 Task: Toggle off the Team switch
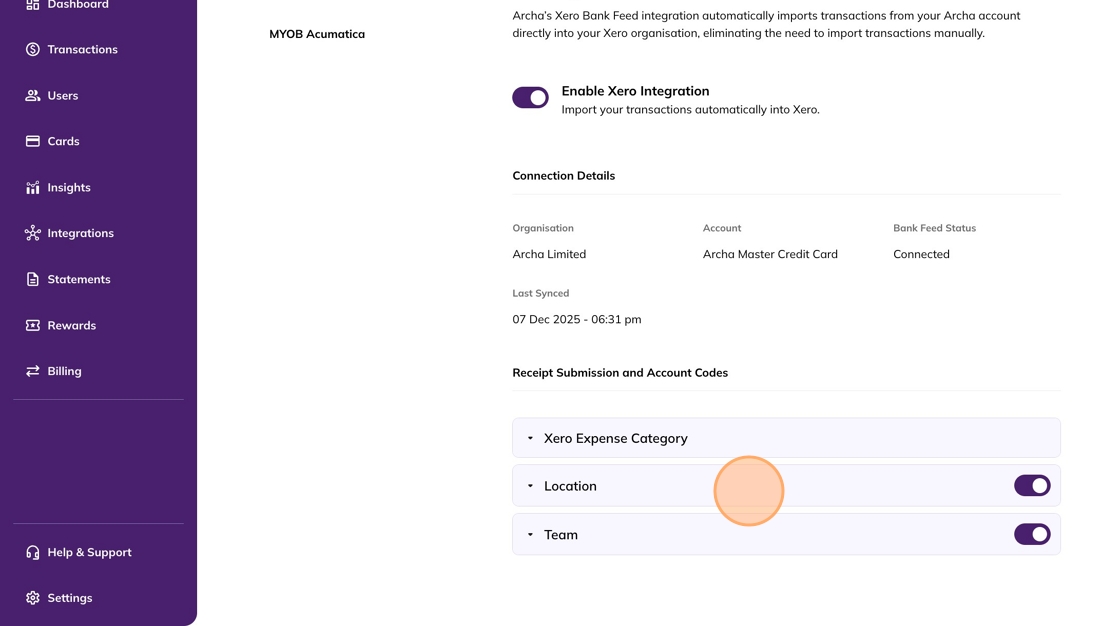[x=1032, y=534]
